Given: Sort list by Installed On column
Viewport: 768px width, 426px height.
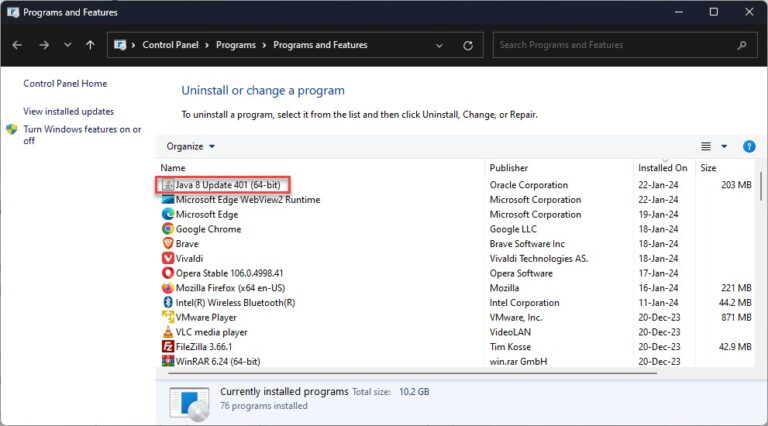Looking at the screenshot, I should 662,168.
